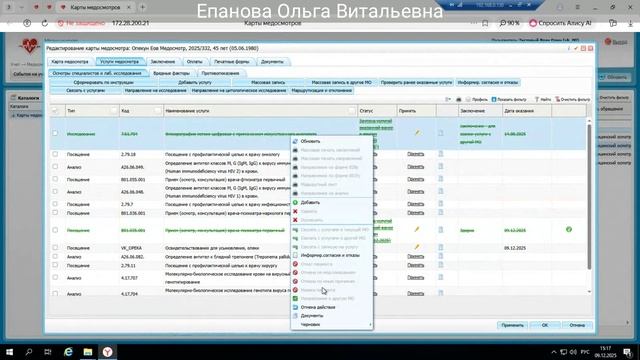Click the 90% zoom indicator in browser
640x360 pixels.
(x=510, y=23)
